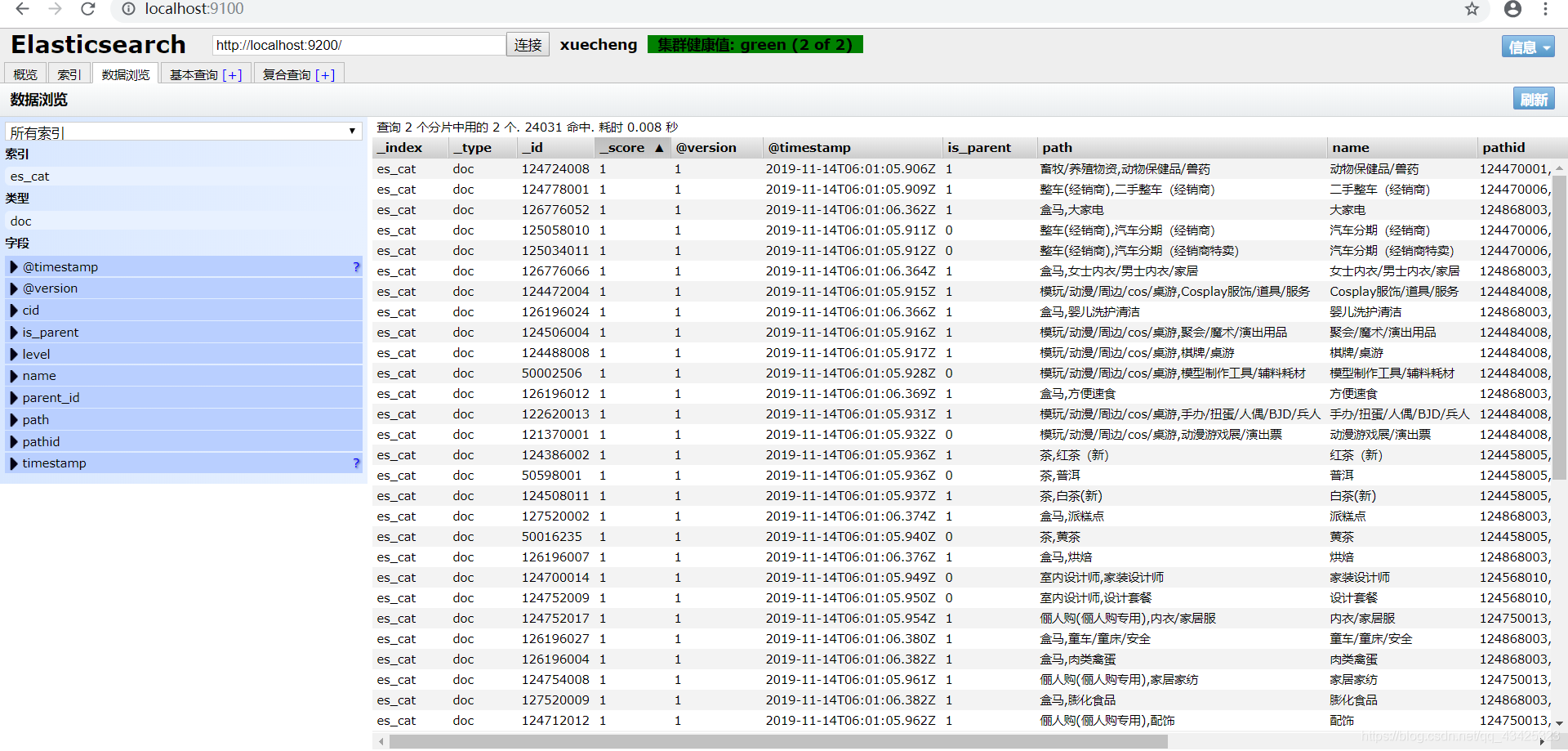This screenshot has height=751, width=1568.
Task: Open the row with id 50016235
Action: pyautogui.click(x=552, y=537)
